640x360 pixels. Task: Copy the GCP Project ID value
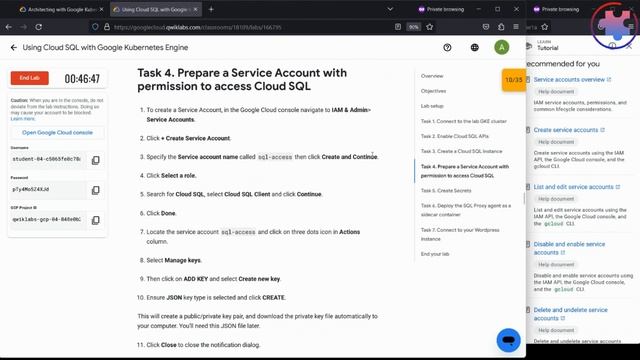[x=96, y=220]
